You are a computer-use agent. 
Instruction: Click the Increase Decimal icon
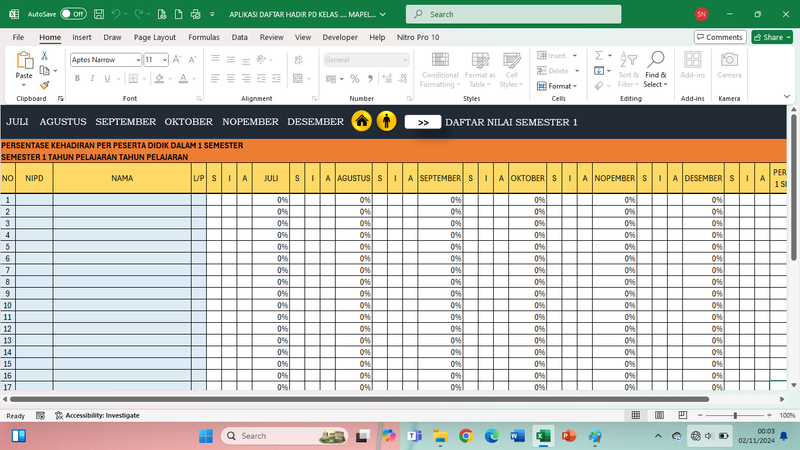point(387,79)
